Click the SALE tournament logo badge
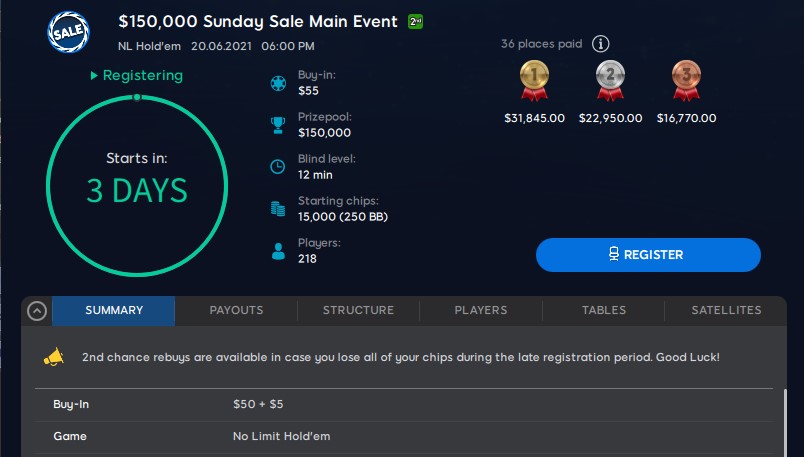The width and height of the screenshot is (804, 457). (69, 30)
